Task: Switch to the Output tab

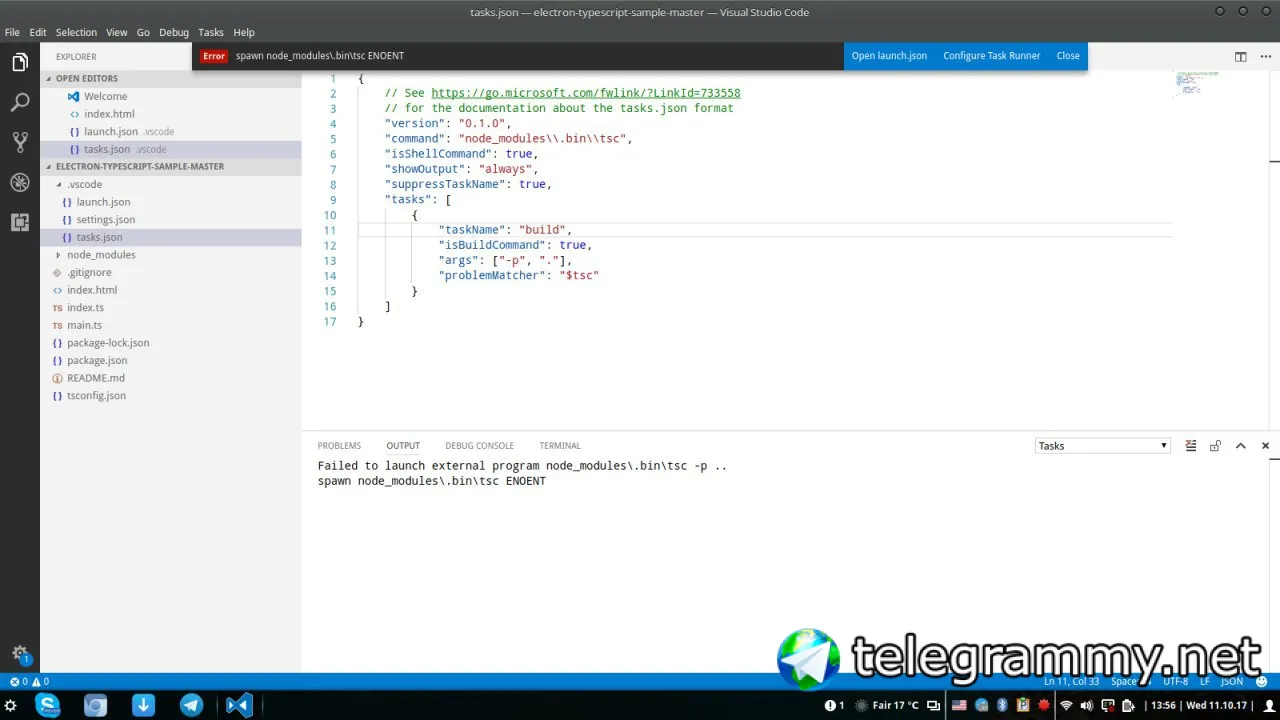Action: coord(403,446)
